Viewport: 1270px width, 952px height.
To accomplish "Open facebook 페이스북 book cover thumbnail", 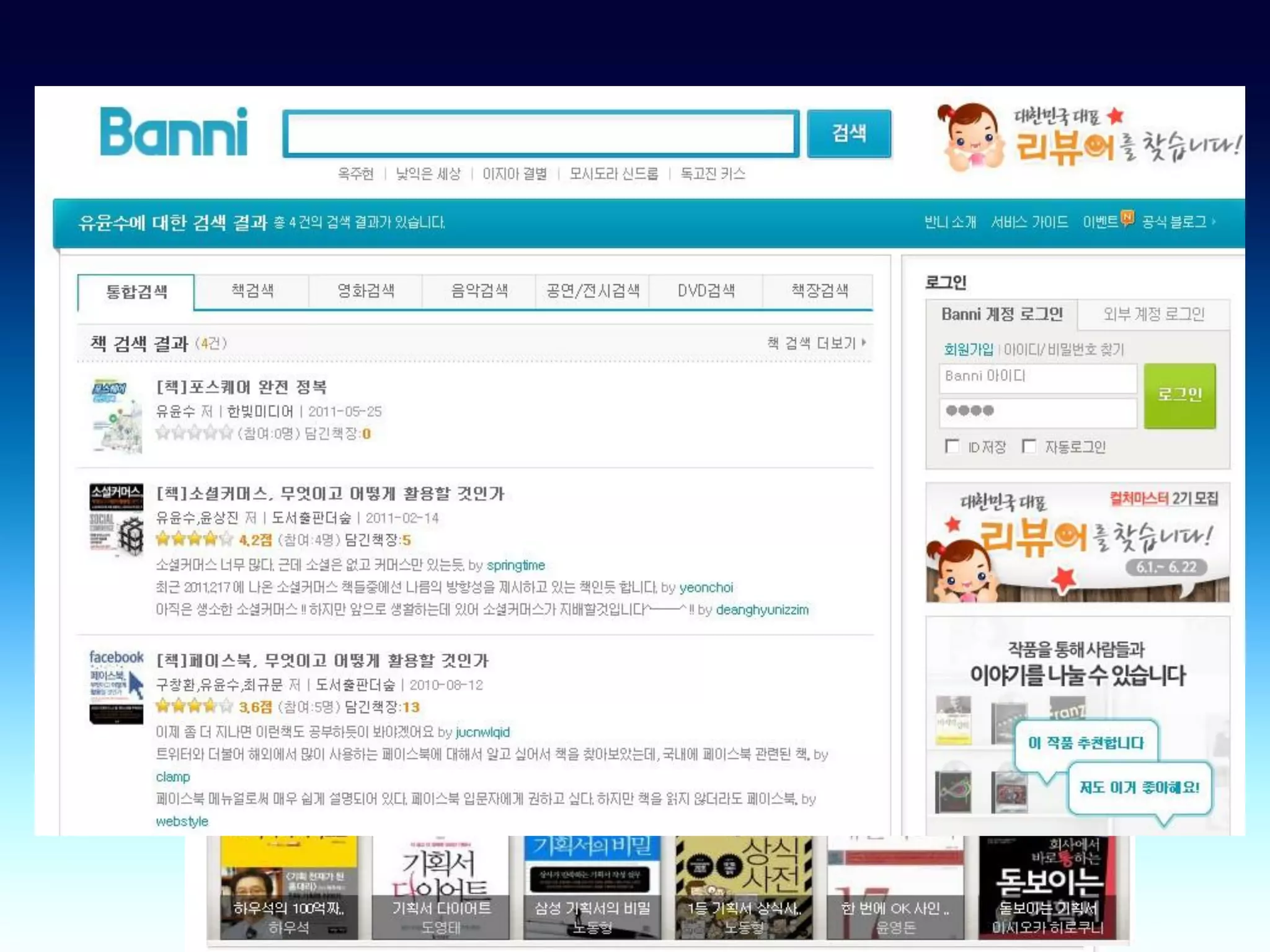I will pos(116,687).
